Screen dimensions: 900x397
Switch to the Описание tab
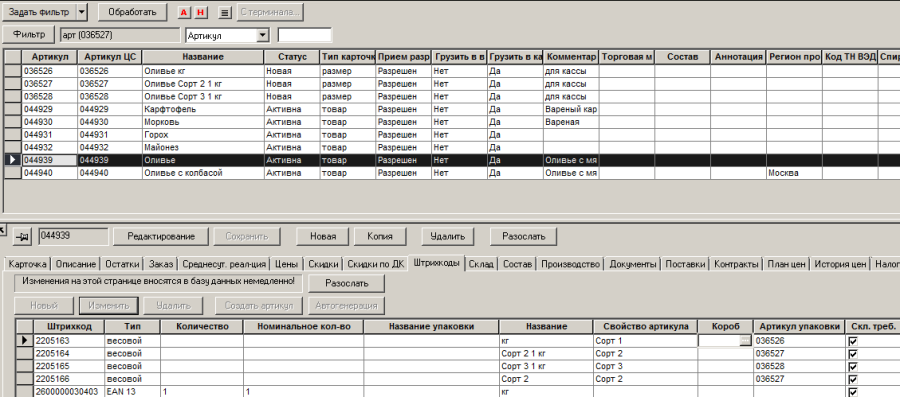coord(75,264)
